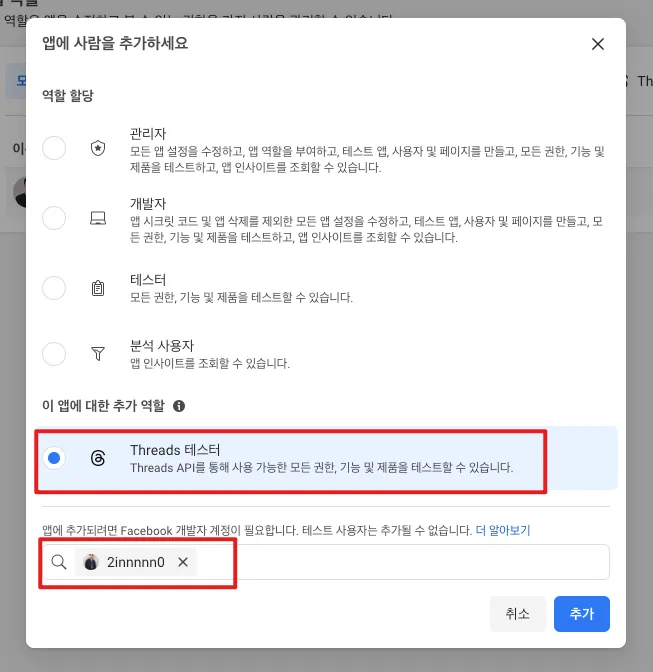Screen dimensions: 653x672
Task: Click the 개발자 laptop icon
Action: pos(98,218)
